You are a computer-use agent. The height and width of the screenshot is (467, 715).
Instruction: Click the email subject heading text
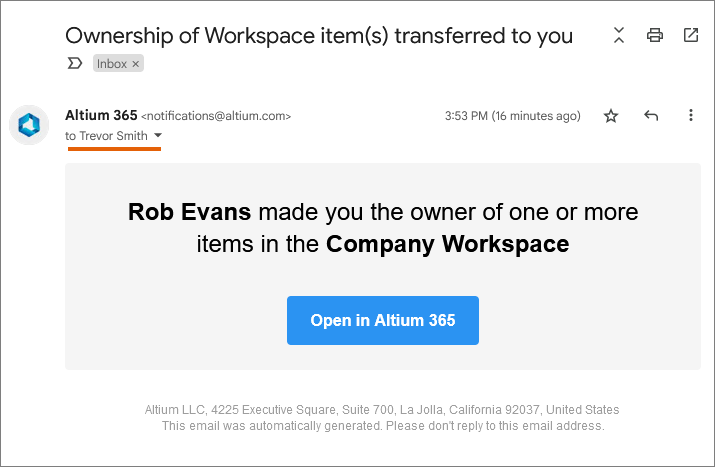pos(319,36)
